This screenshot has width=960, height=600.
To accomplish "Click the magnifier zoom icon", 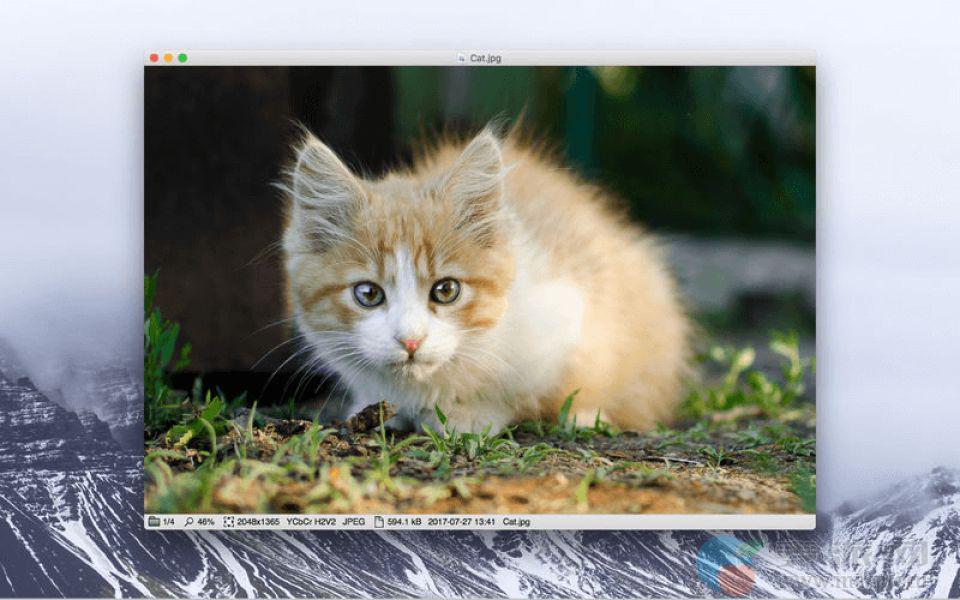I will point(188,522).
